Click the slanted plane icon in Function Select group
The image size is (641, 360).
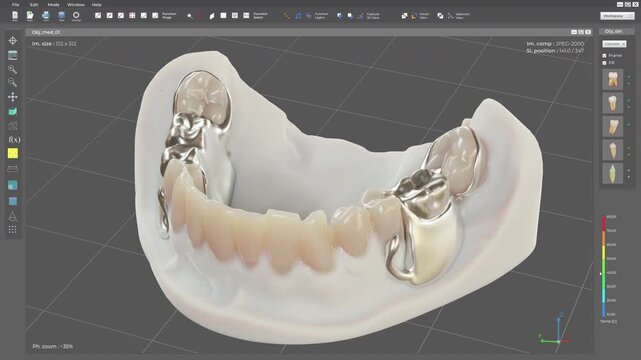(212, 16)
